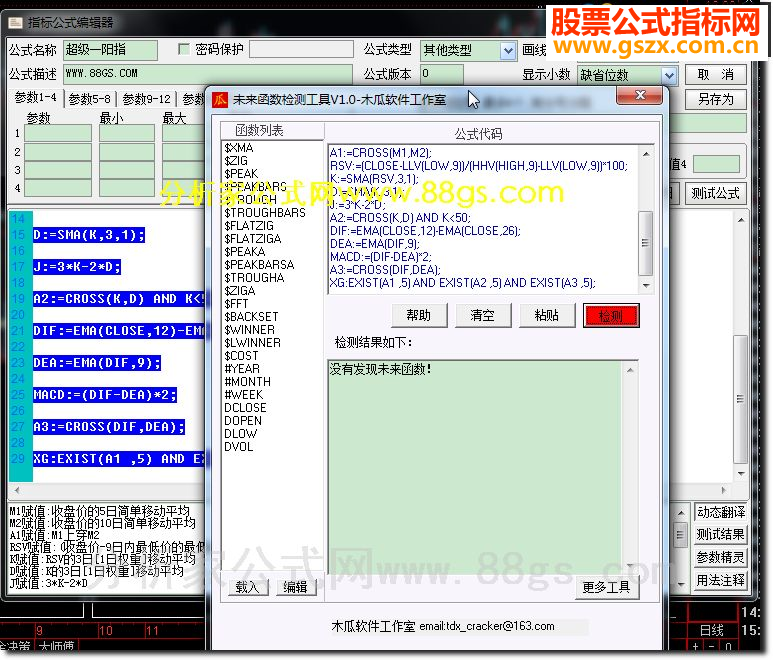
Task: Select $COST in function list
Action: pyautogui.click(x=242, y=356)
